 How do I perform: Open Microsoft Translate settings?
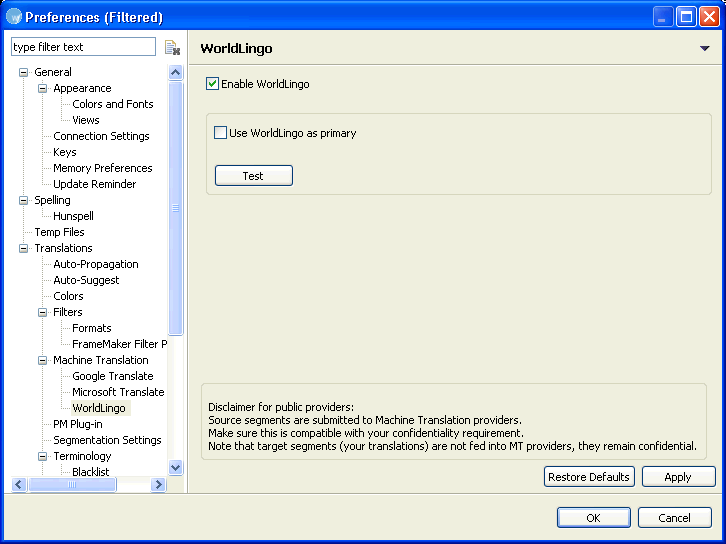pos(118,393)
